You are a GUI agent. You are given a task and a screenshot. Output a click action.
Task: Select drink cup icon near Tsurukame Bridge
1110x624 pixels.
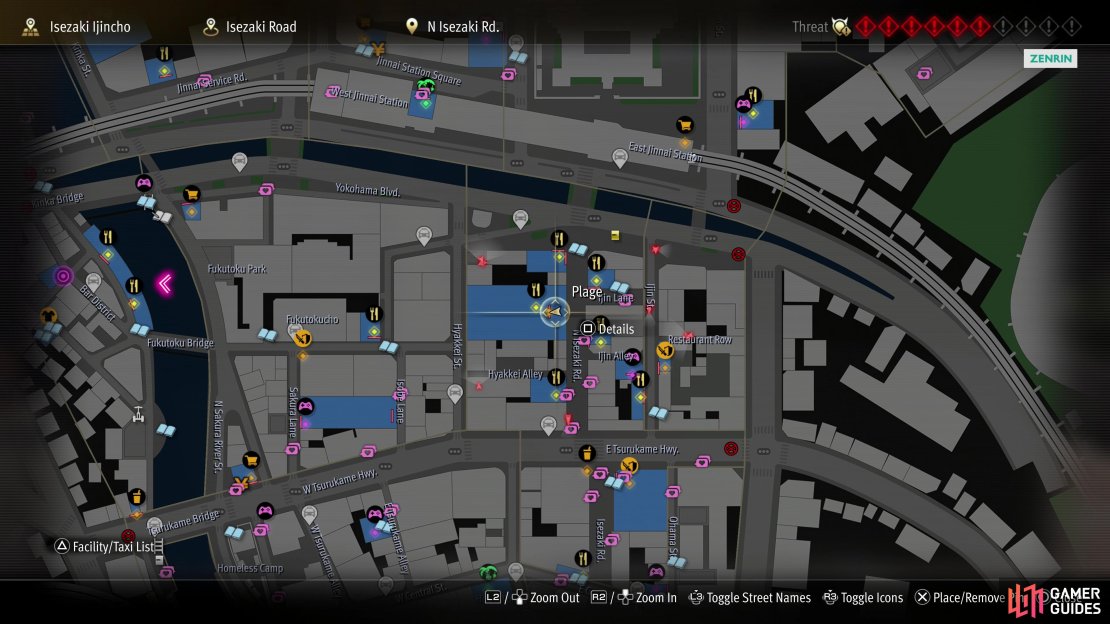pyautogui.click(x=137, y=497)
